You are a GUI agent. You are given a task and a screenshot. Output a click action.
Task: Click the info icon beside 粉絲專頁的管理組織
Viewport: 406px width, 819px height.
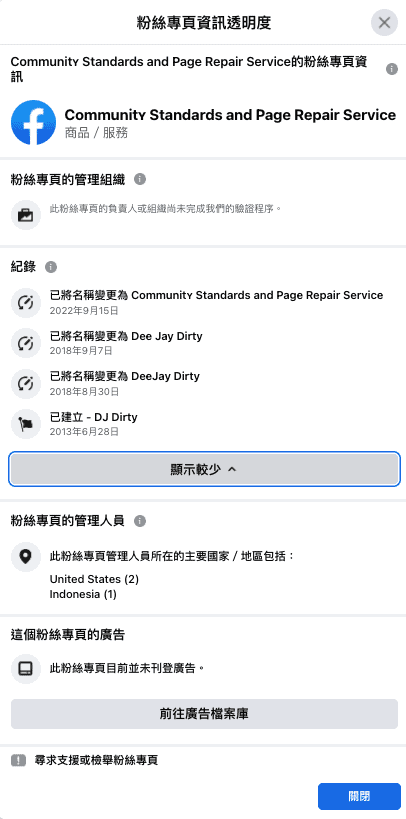pos(140,180)
